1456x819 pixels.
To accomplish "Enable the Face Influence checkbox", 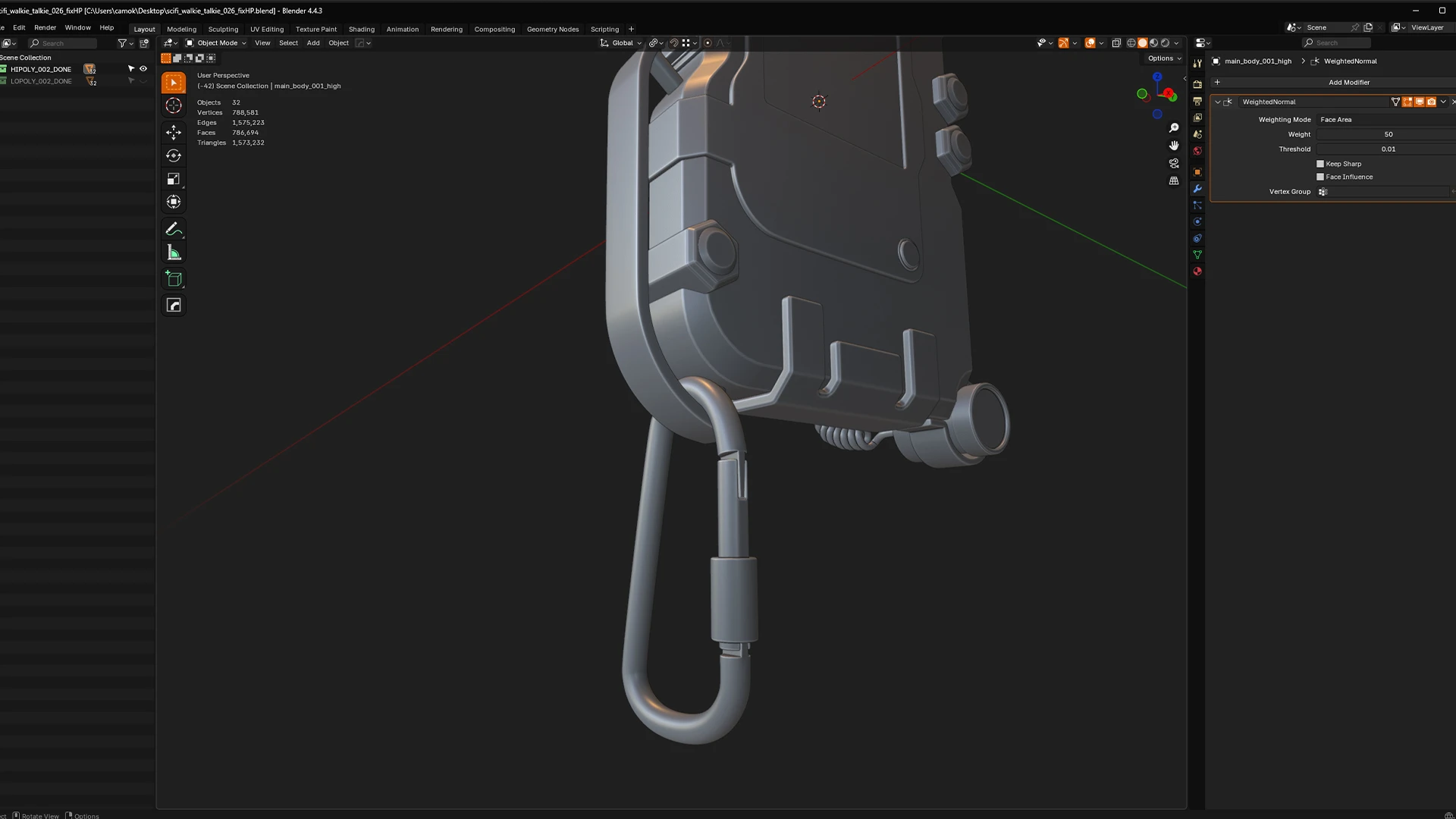I will 1320,177.
